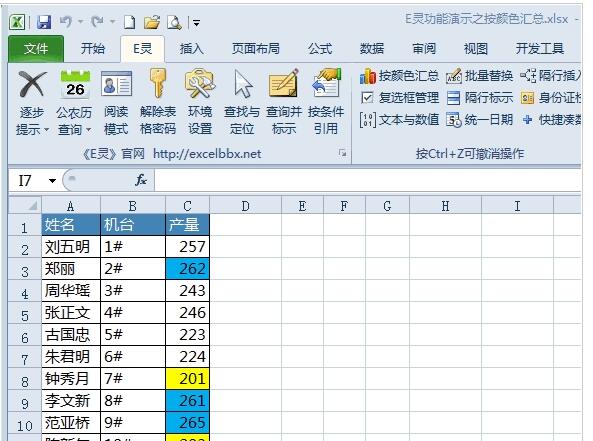
Task: Click the fx insert function button
Action: pyautogui.click(x=141, y=180)
